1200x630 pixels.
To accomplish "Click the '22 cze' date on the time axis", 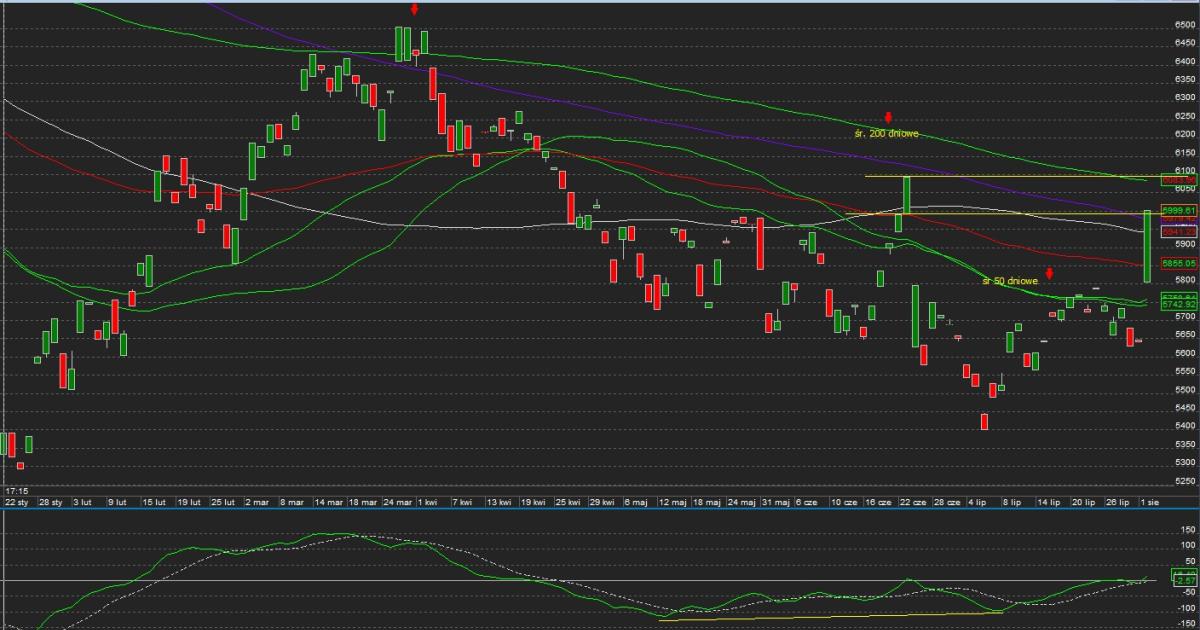I will click(x=912, y=502).
